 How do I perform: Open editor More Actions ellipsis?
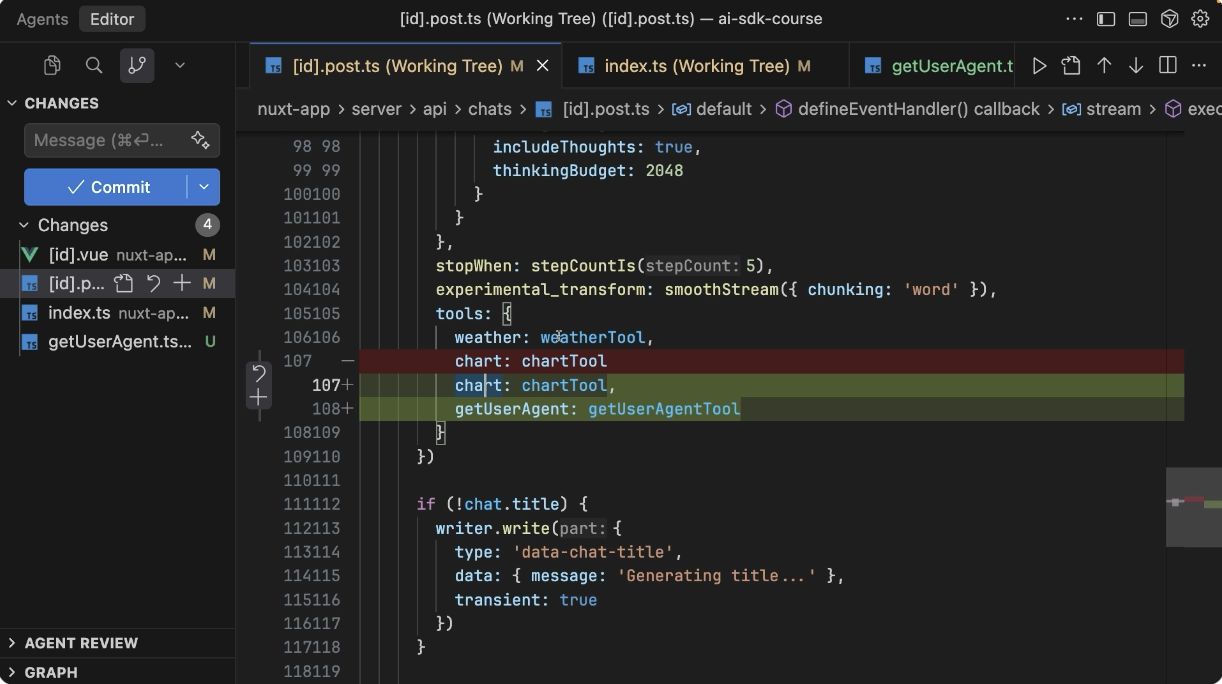(x=1199, y=66)
